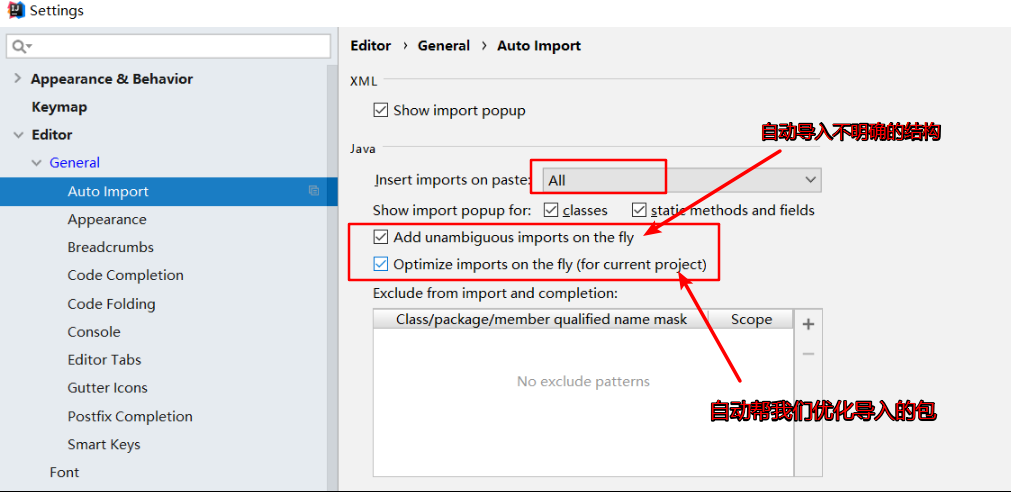Click General in the breadcrumb path
Viewport: 1011px width, 492px height.
[444, 46]
